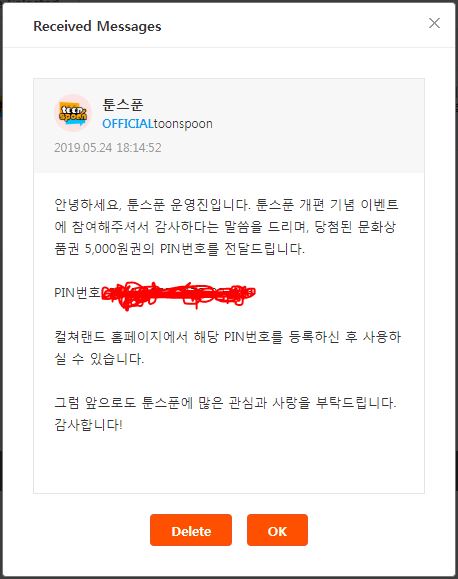
Task: Confirm the message with OK
Action: 277,530
